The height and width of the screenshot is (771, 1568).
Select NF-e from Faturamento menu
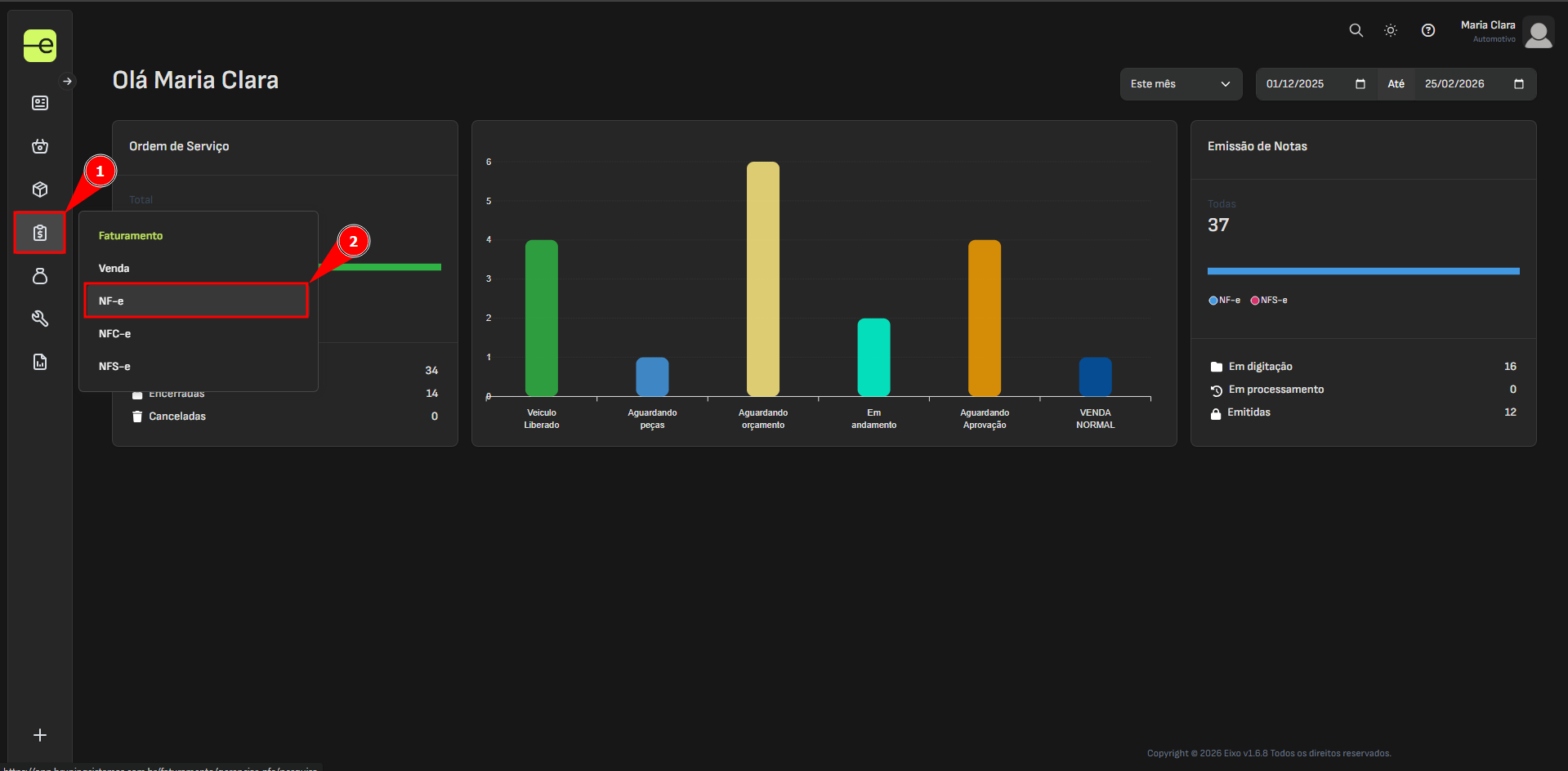195,301
